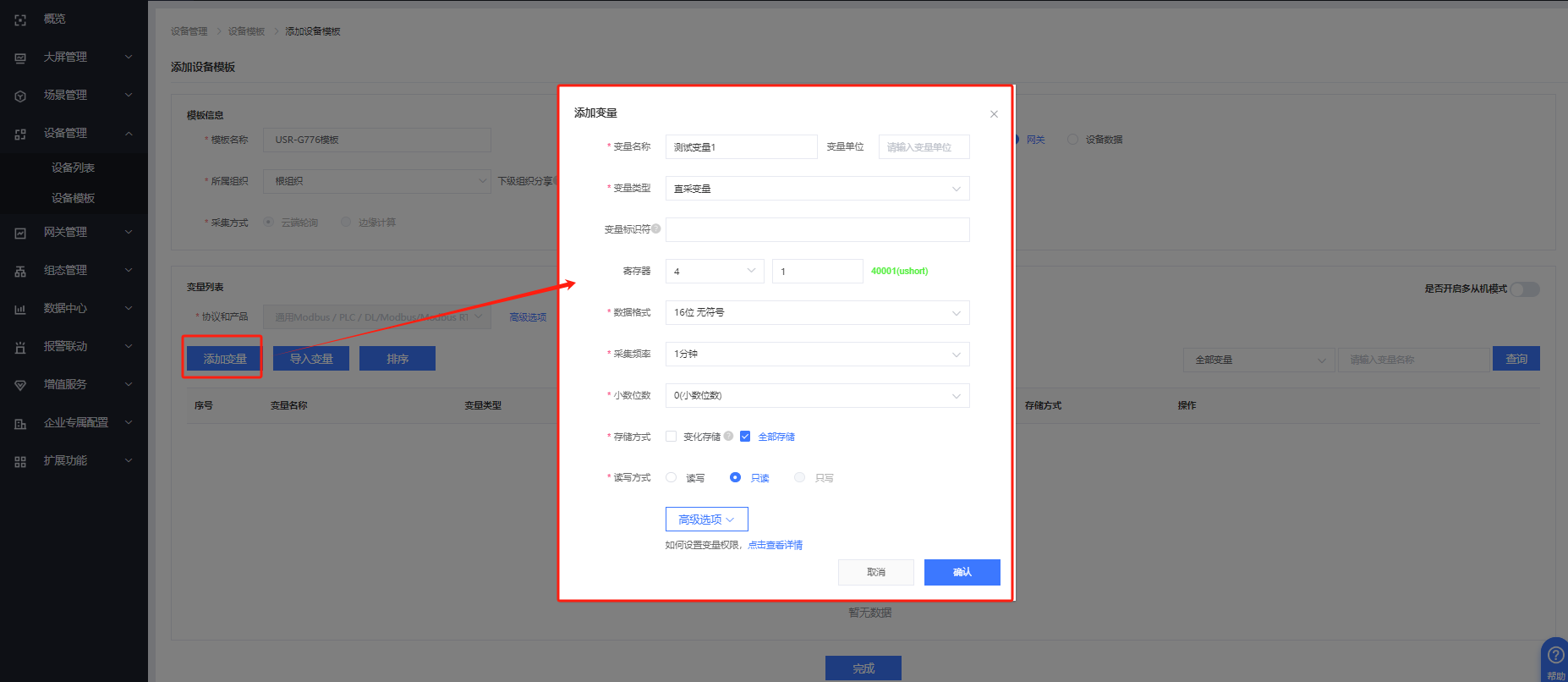Viewport: 1568px width, 682px height.
Task: Select the 读写 radio option
Action: [672, 478]
